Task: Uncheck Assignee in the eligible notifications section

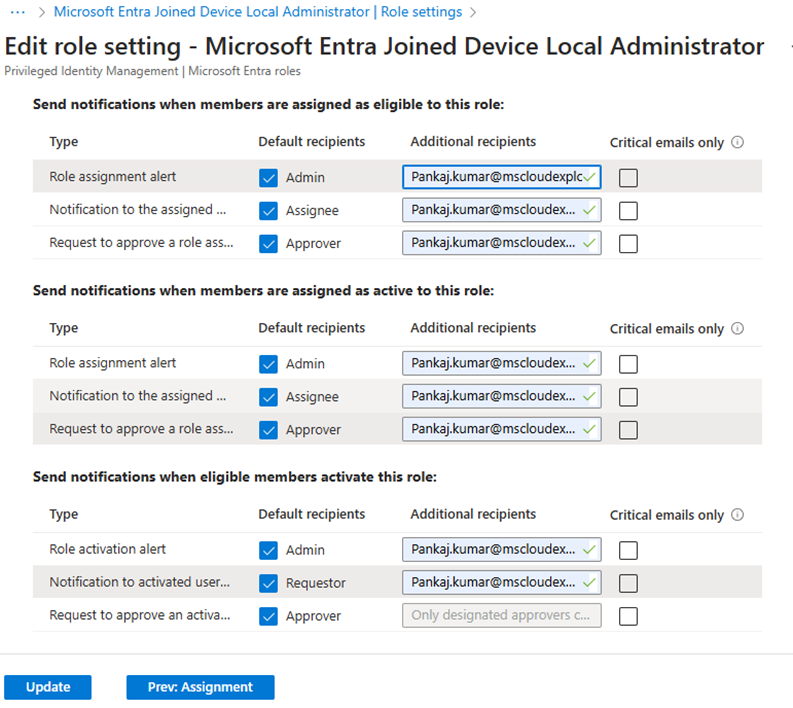Action: [268, 211]
